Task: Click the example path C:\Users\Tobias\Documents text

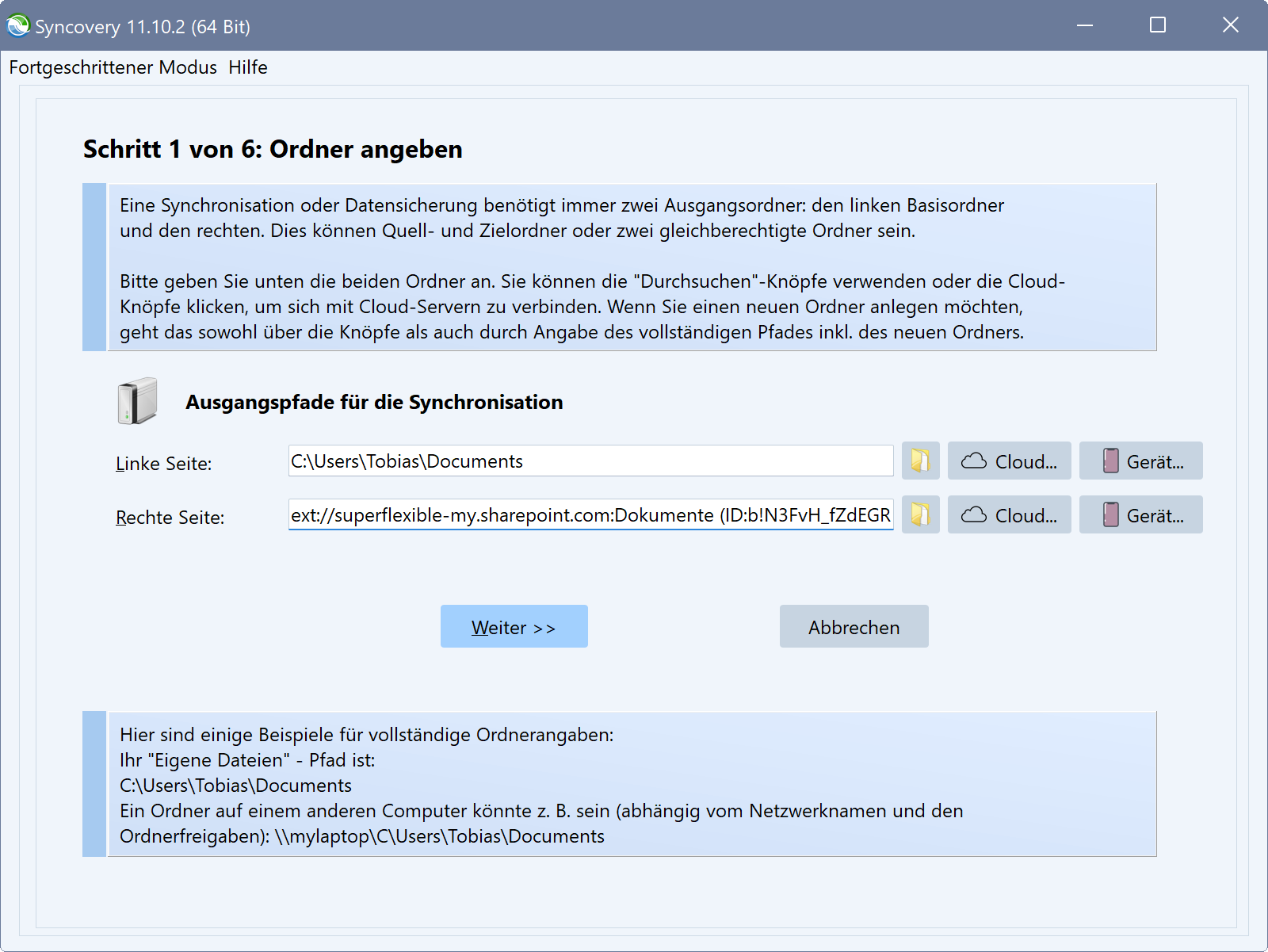Action: (x=234, y=786)
